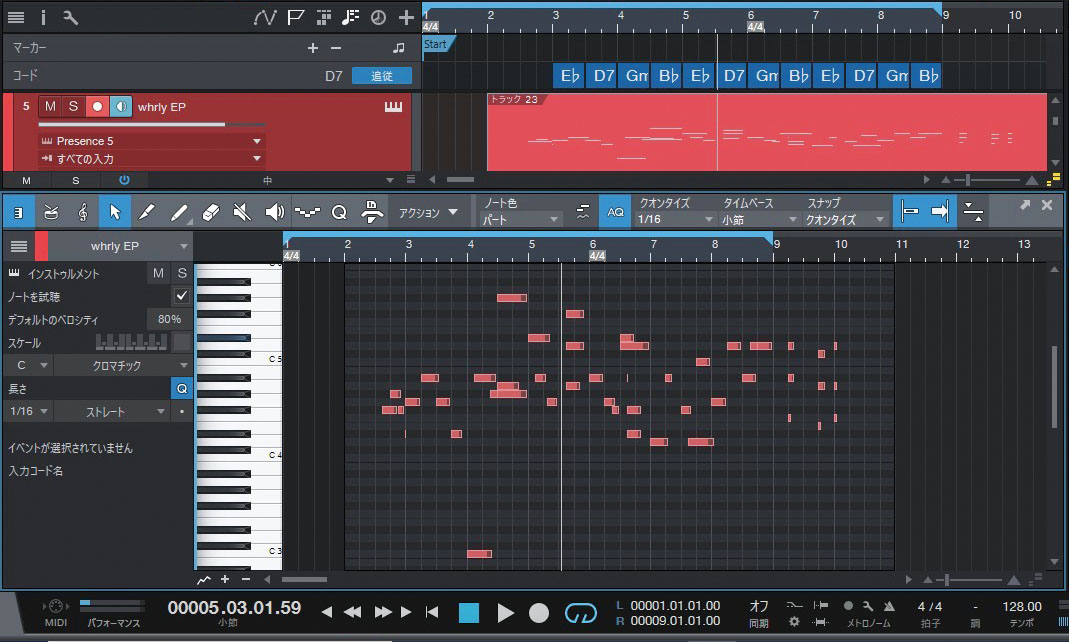Click the whrly EP track volume slider
Viewport: 1069px width, 642px height.
point(151,125)
